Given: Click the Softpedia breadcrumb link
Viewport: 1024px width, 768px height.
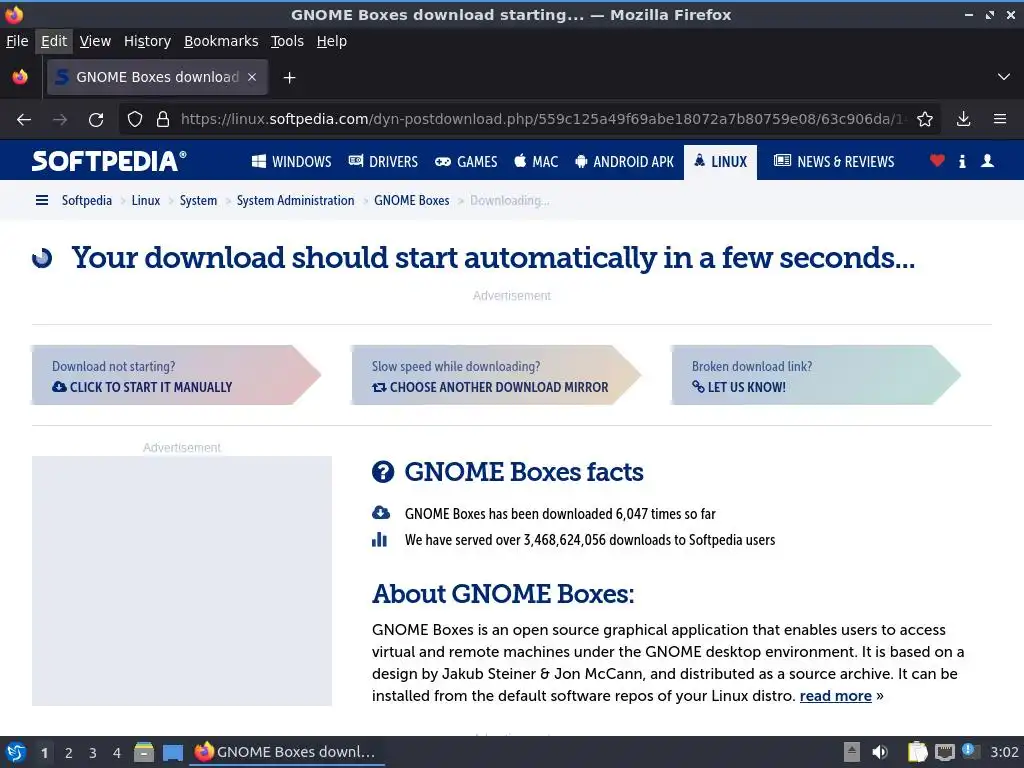Looking at the screenshot, I should click(87, 200).
